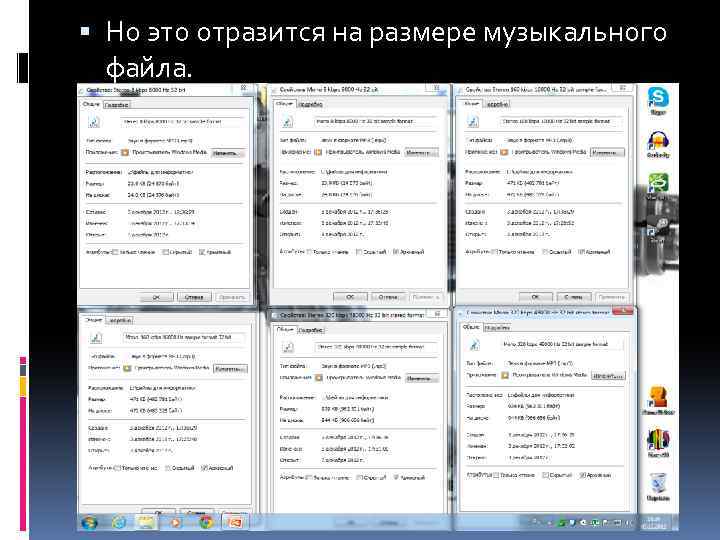Image resolution: width=720 pixels, height=540 pixels.
Task: Toggle 'Только чтение' in titled Stereo 960 kbps dialog
Action: coord(495,252)
